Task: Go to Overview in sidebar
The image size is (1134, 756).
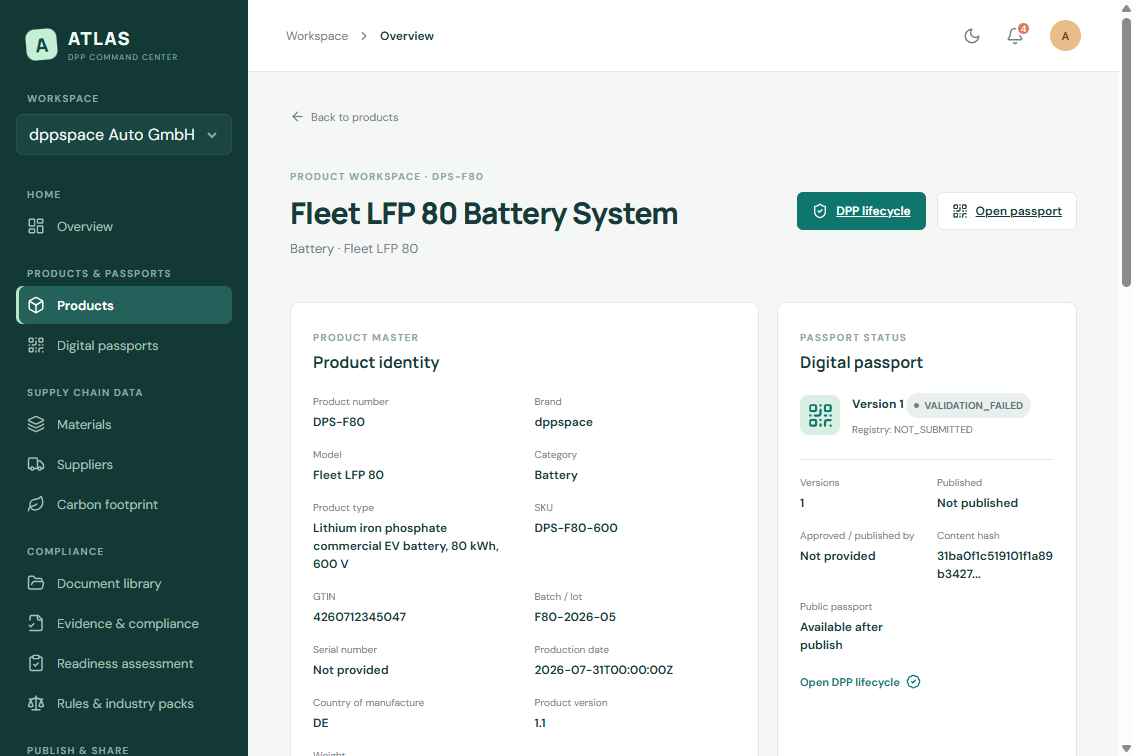Action: (124, 226)
